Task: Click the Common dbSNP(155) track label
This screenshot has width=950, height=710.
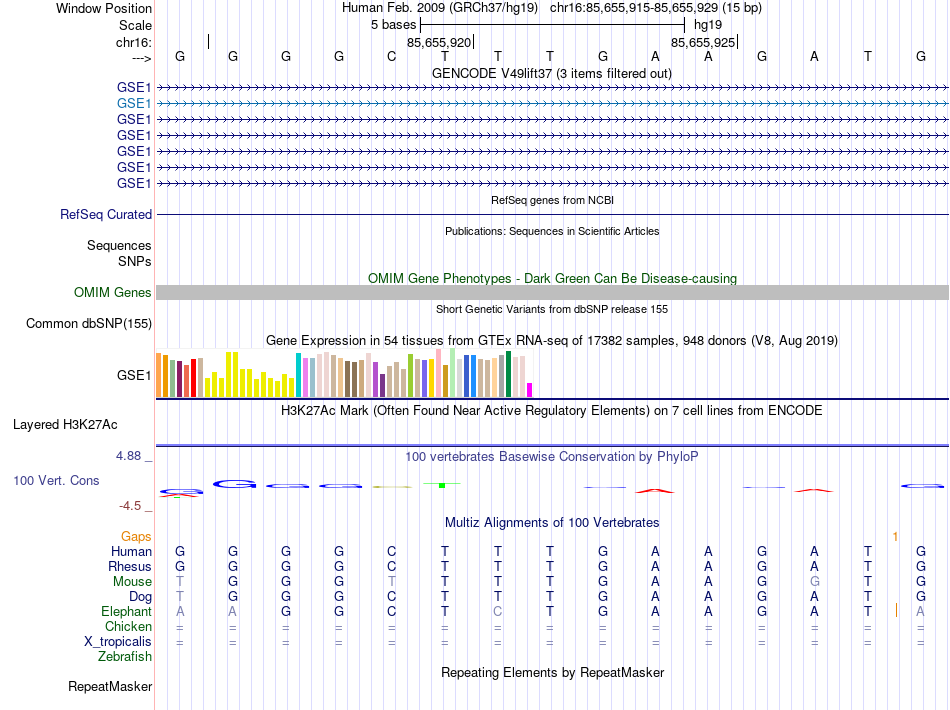Action: 89,323
